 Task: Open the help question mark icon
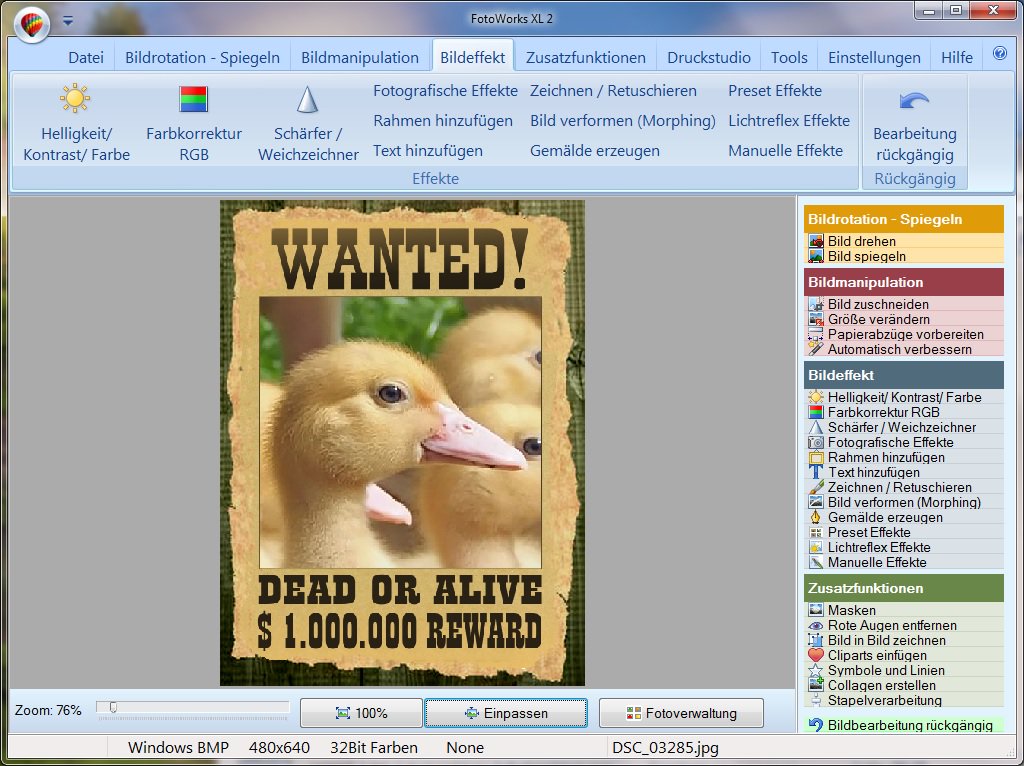(x=999, y=54)
